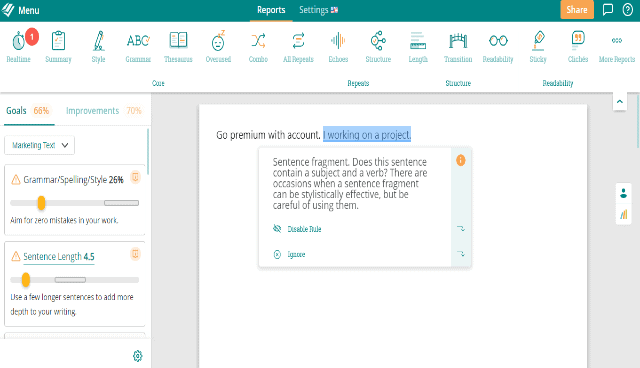Open the Echoes report
Viewport: 640px width, 368px height.
coord(338,46)
